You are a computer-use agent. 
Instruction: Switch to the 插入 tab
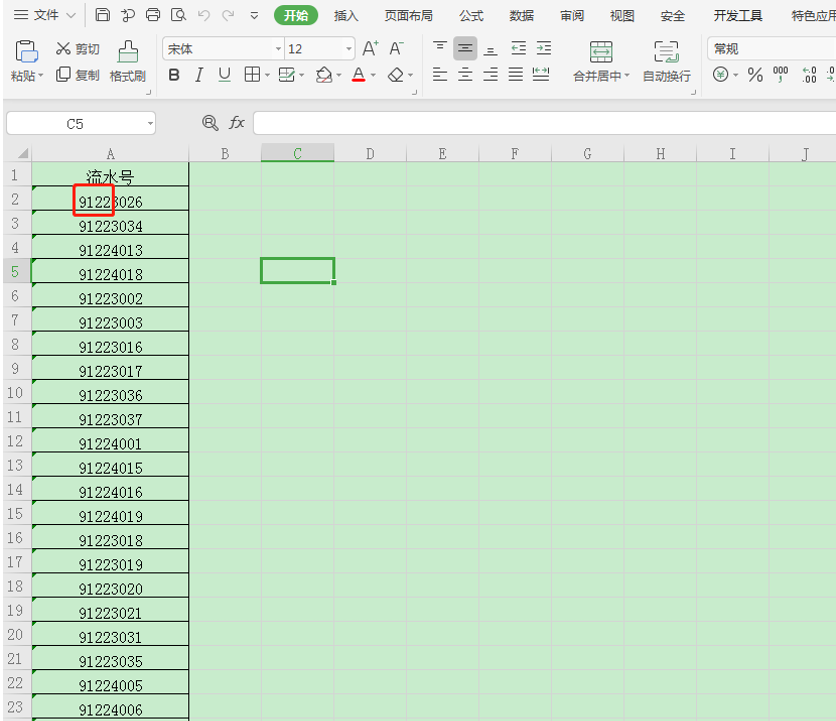[346, 15]
